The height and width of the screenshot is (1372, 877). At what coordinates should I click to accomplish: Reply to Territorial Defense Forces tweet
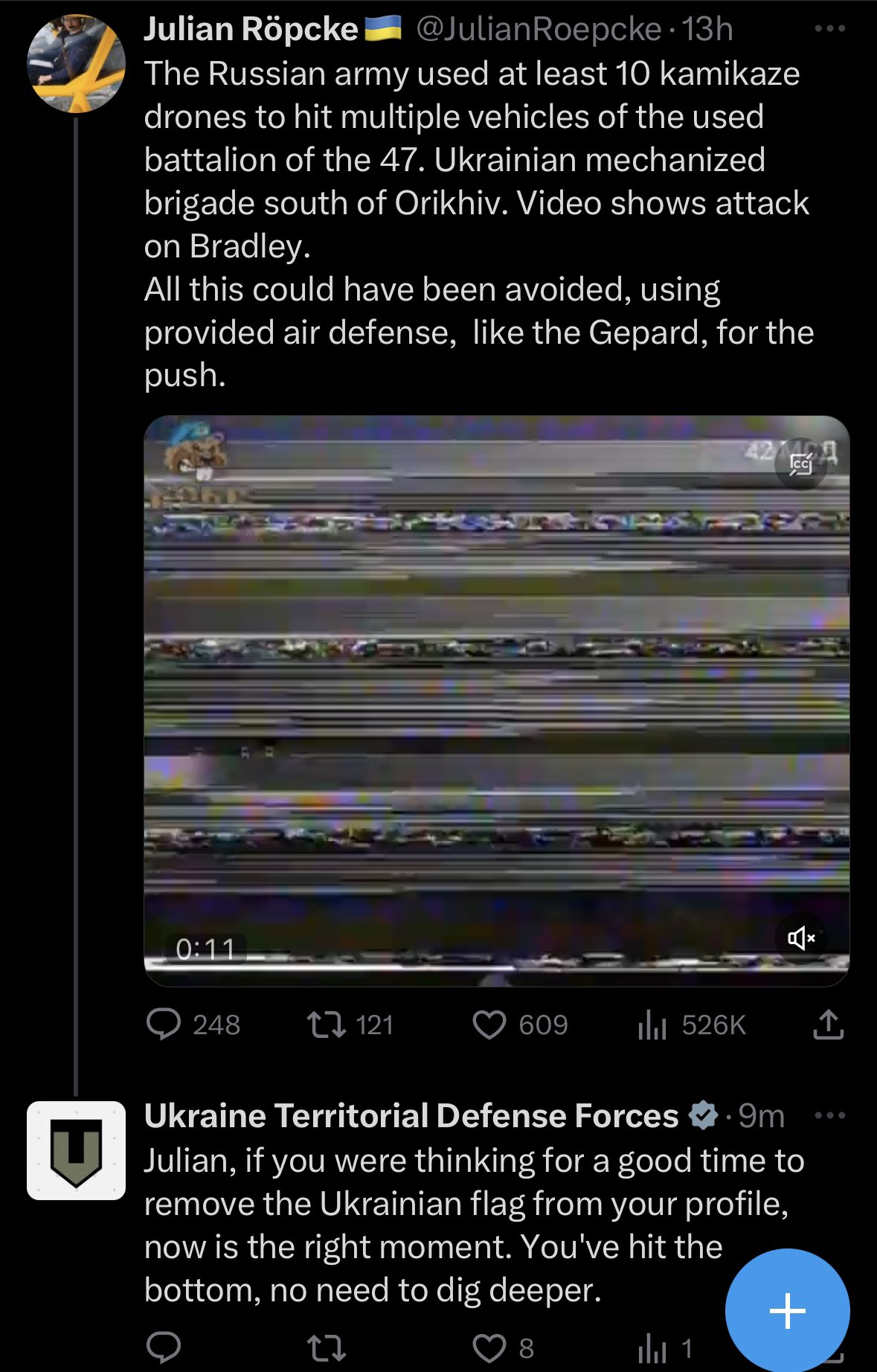click(x=164, y=1347)
